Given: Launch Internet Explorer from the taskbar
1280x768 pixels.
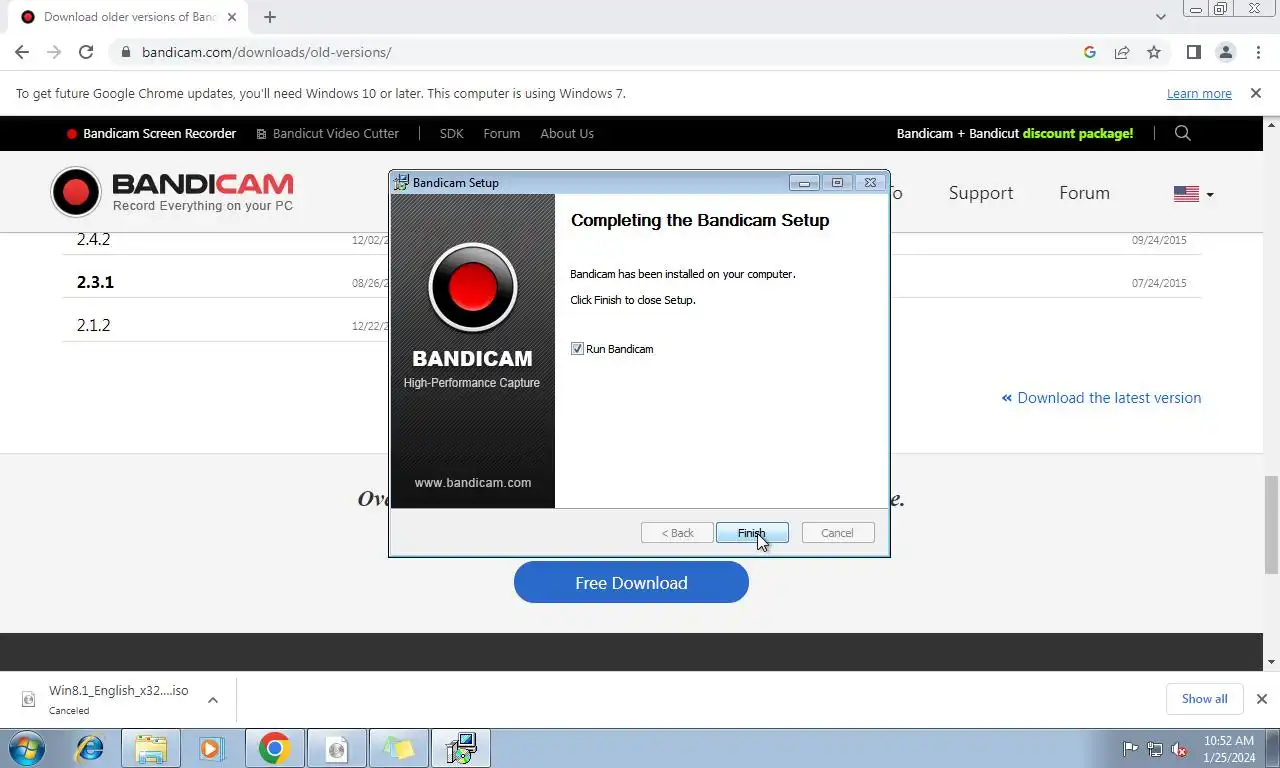Looking at the screenshot, I should (x=90, y=748).
